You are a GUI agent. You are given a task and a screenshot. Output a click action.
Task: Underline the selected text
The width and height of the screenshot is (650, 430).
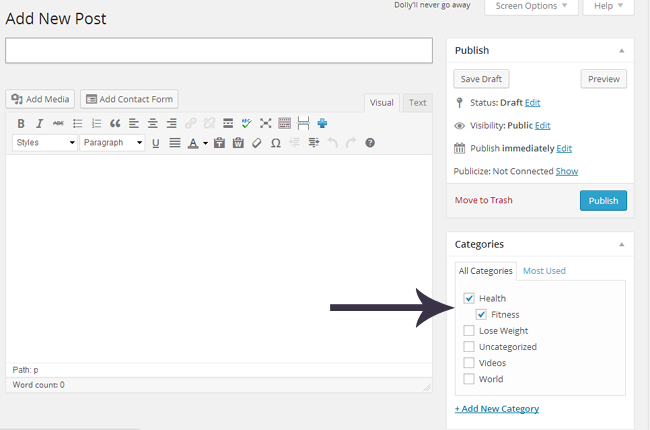[155, 143]
